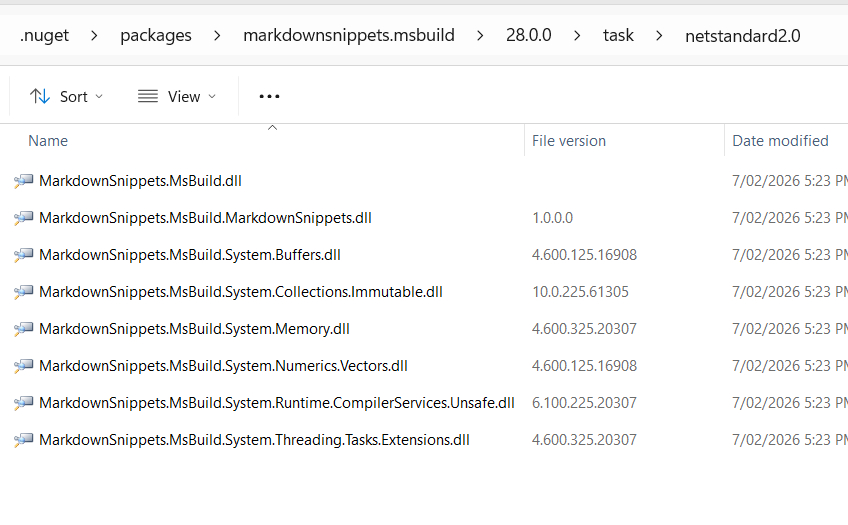Click the CompilerServices.Unsafe.dll file icon
The width and height of the screenshot is (848, 525).
(23, 403)
